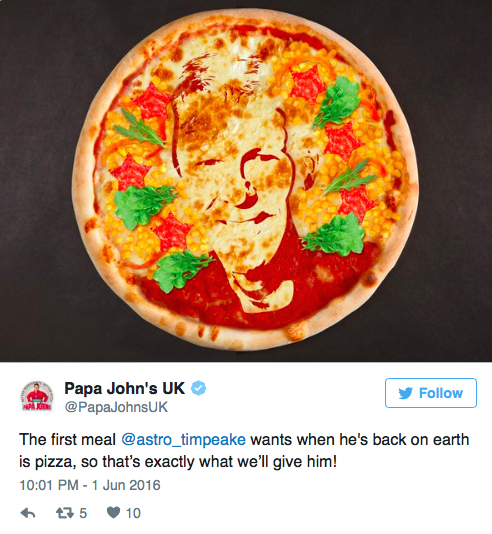
Task: Click the Papa John's UK display name
Action: click(x=125, y=388)
